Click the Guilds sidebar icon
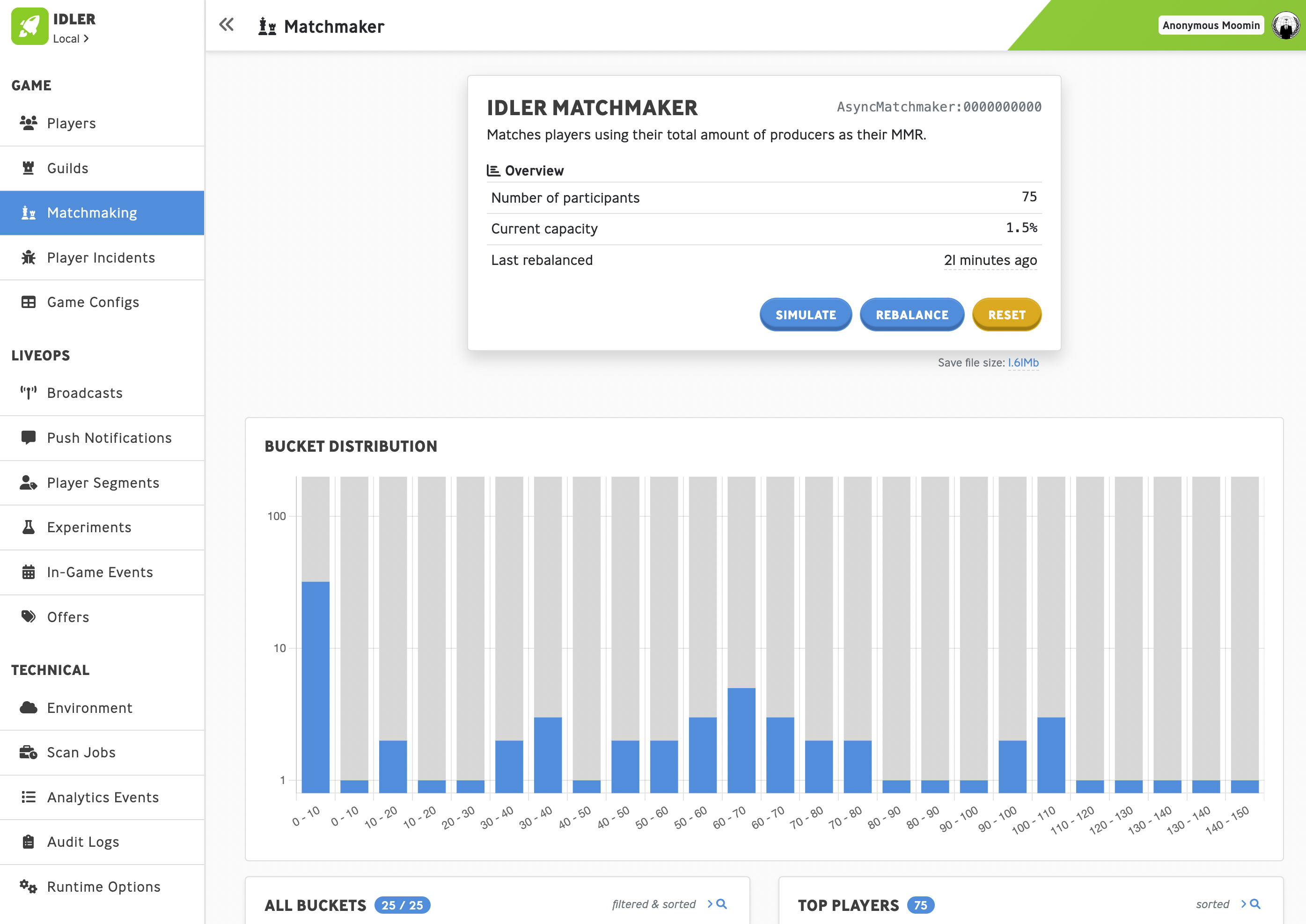 pos(28,167)
